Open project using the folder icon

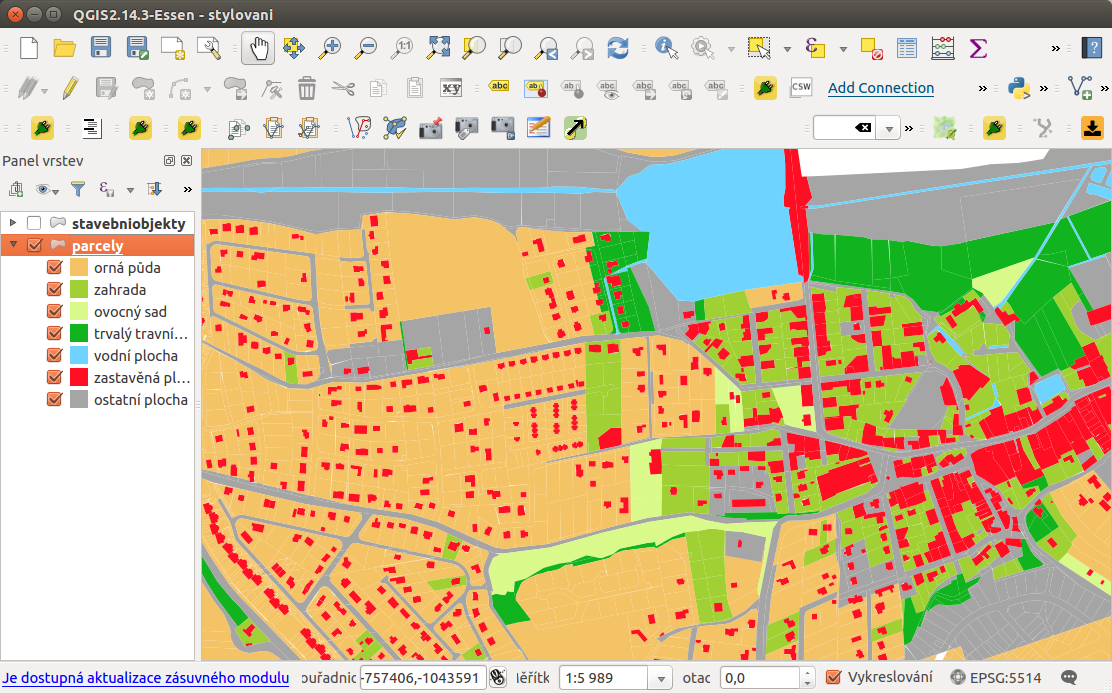point(65,48)
